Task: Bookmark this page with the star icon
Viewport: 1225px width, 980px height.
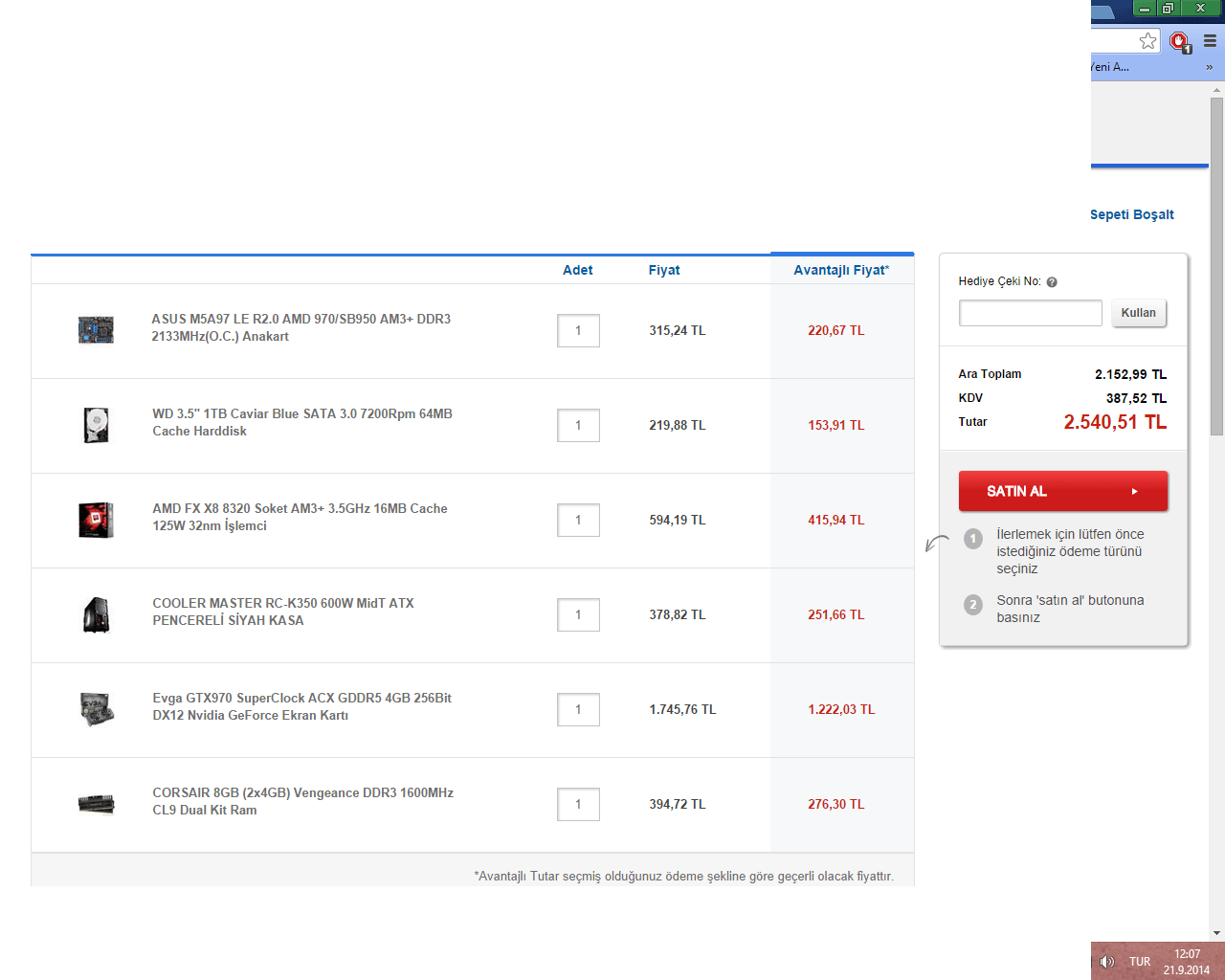Action: [1147, 41]
